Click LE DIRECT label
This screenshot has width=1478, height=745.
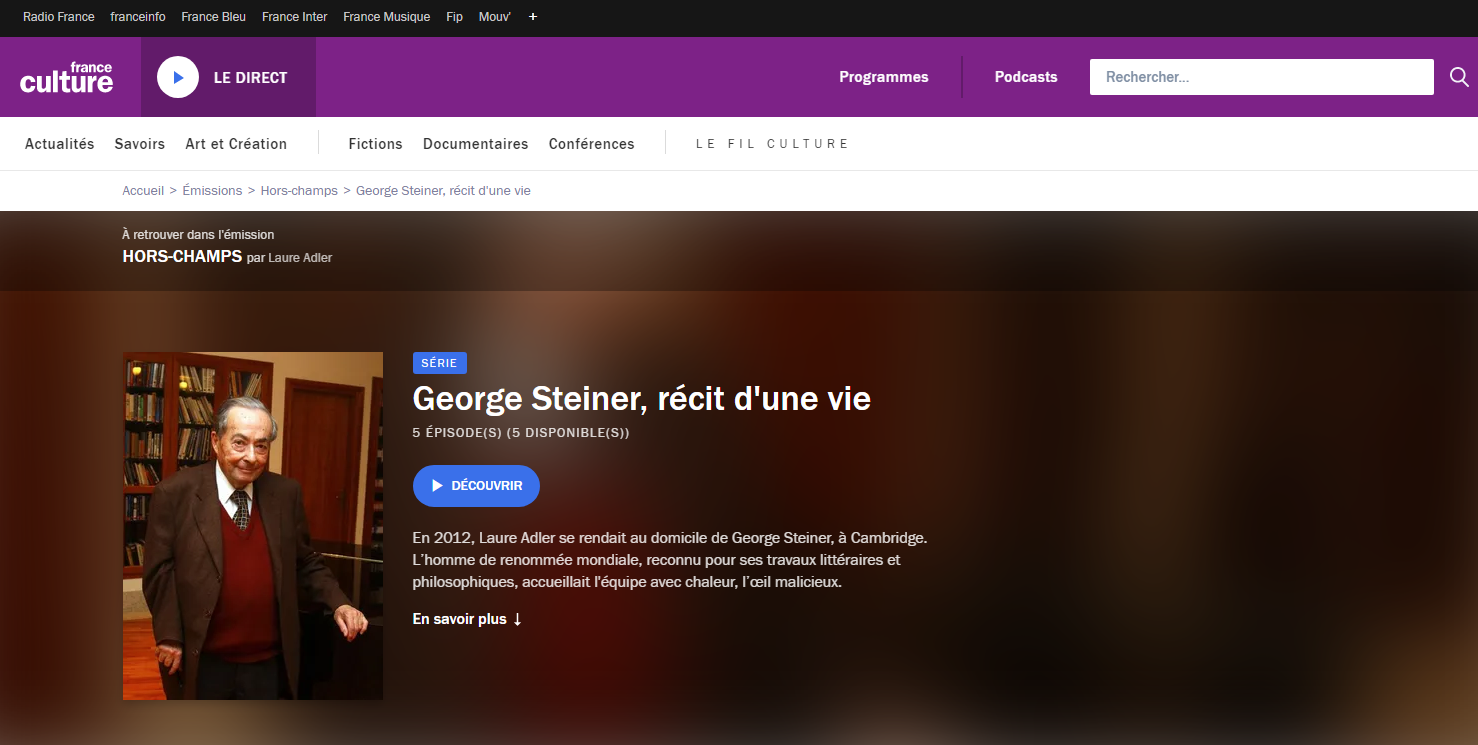250,77
